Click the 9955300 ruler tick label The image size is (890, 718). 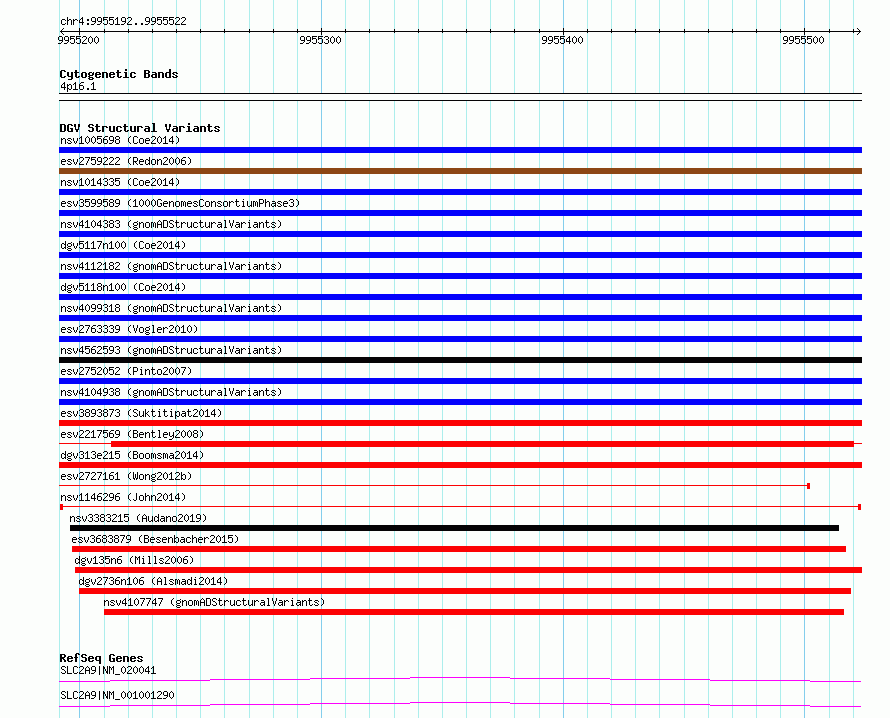320,40
